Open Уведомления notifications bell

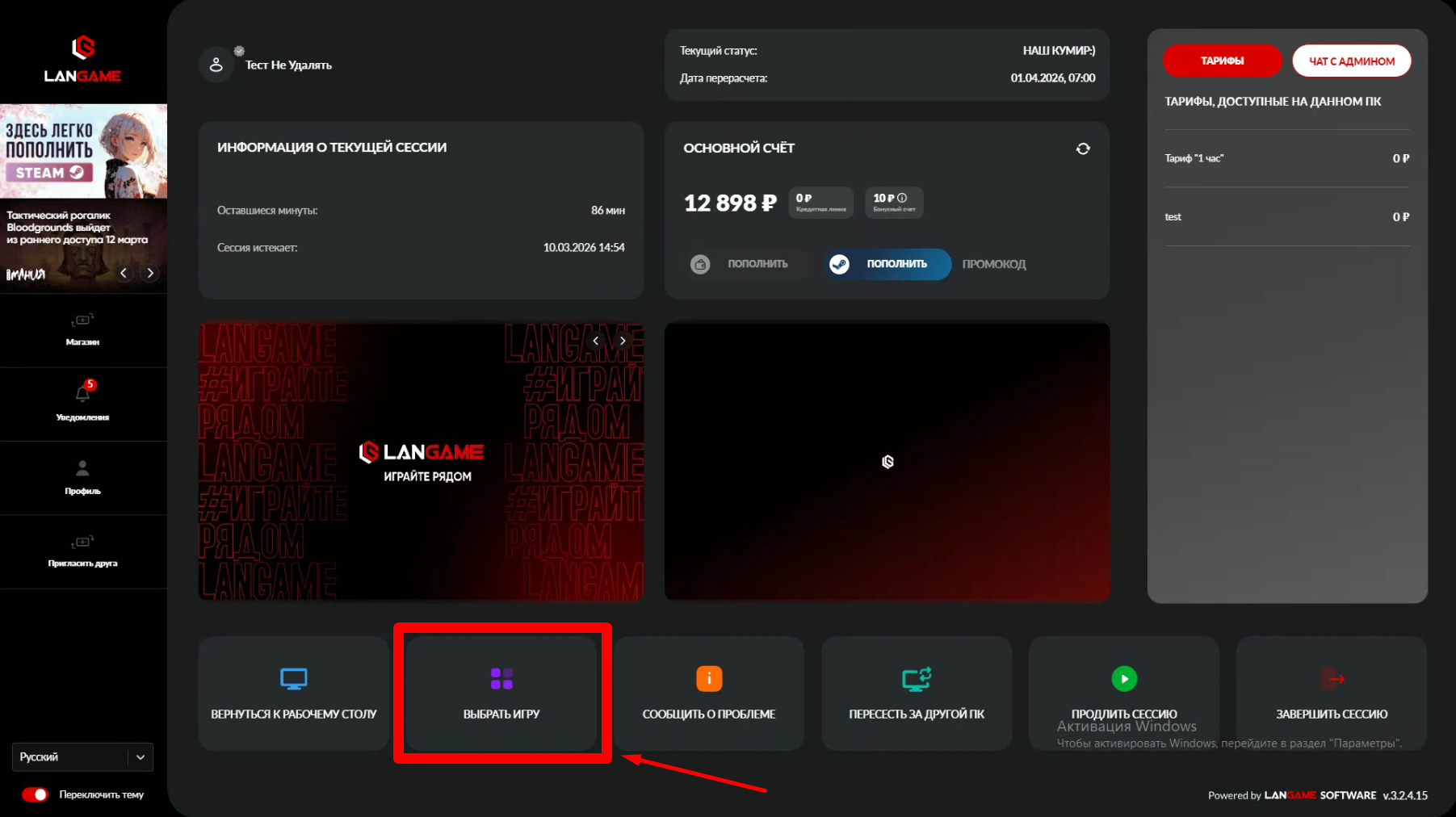click(x=82, y=404)
